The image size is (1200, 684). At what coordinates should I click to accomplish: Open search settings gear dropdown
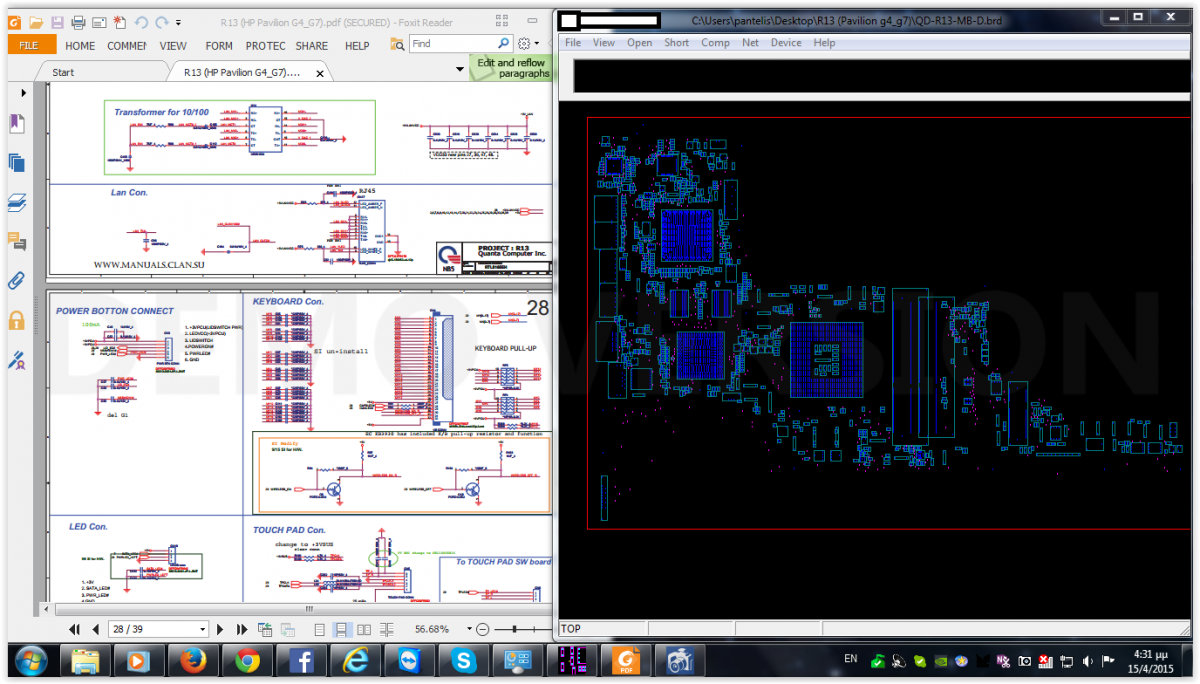(528, 44)
